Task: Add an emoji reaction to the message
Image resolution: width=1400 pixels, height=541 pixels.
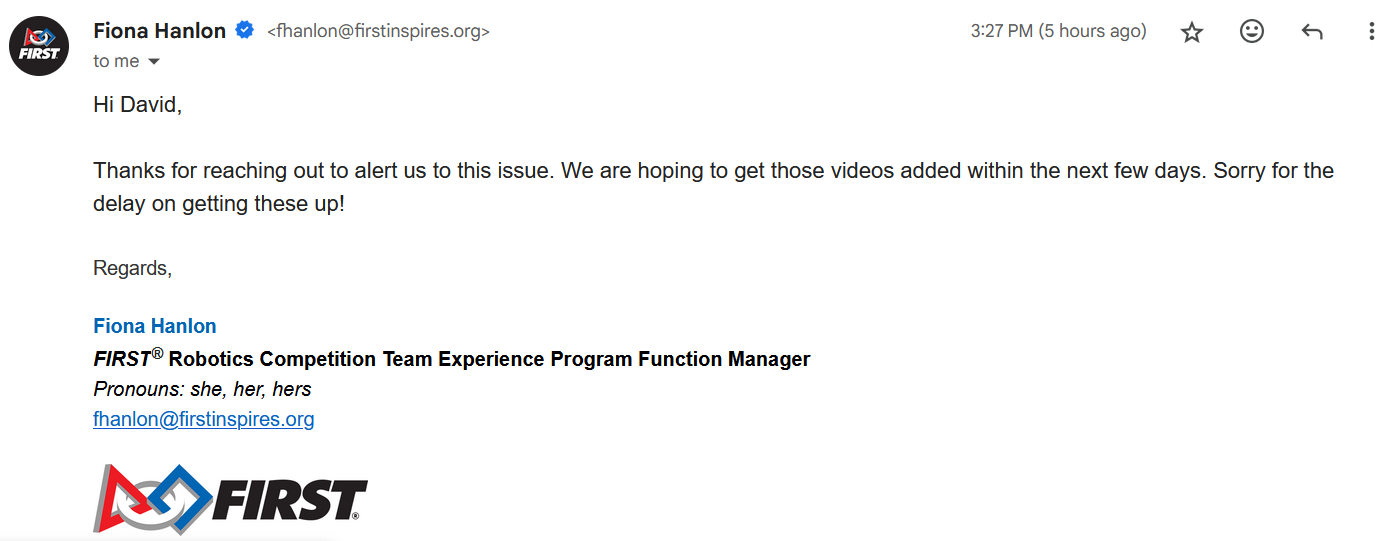Action: [x=1251, y=32]
